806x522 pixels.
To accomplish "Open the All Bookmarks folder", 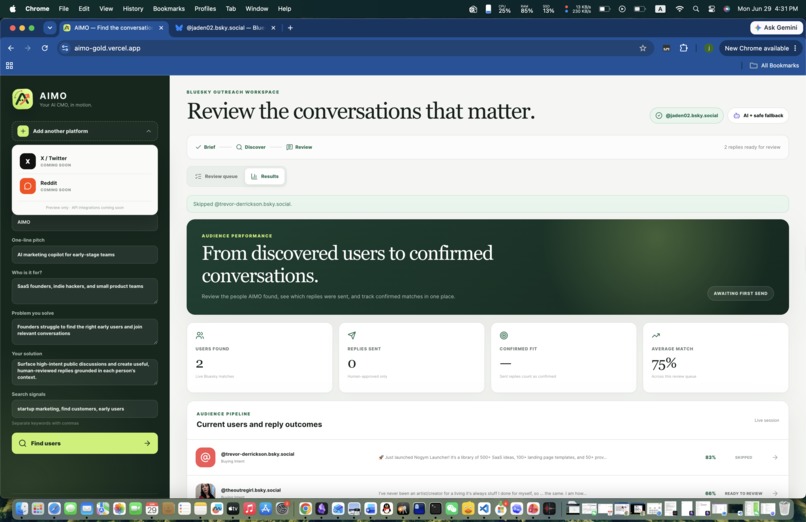I will coord(774,65).
